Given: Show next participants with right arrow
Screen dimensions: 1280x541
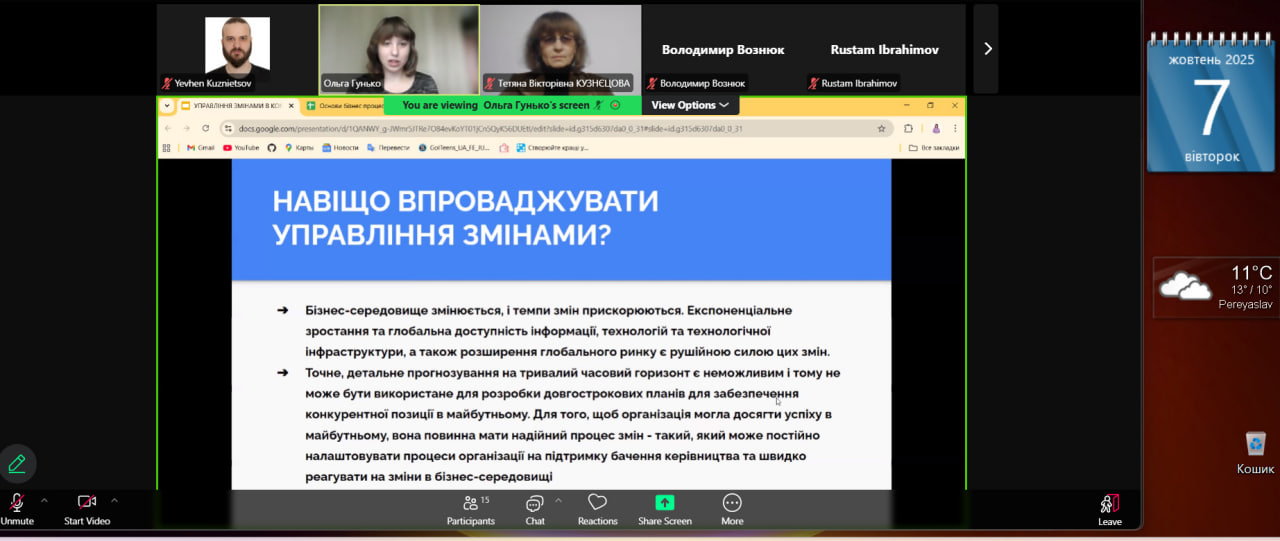Looking at the screenshot, I should pyautogui.click(x=987, y=49).
